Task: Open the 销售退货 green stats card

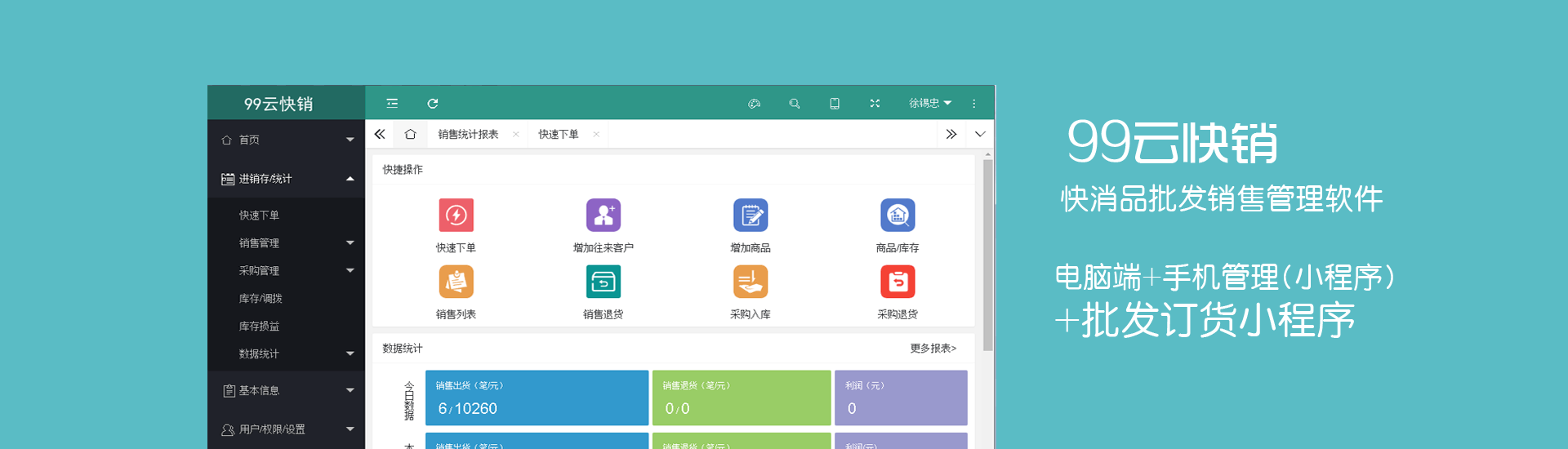Action: [x=742, y=398]
